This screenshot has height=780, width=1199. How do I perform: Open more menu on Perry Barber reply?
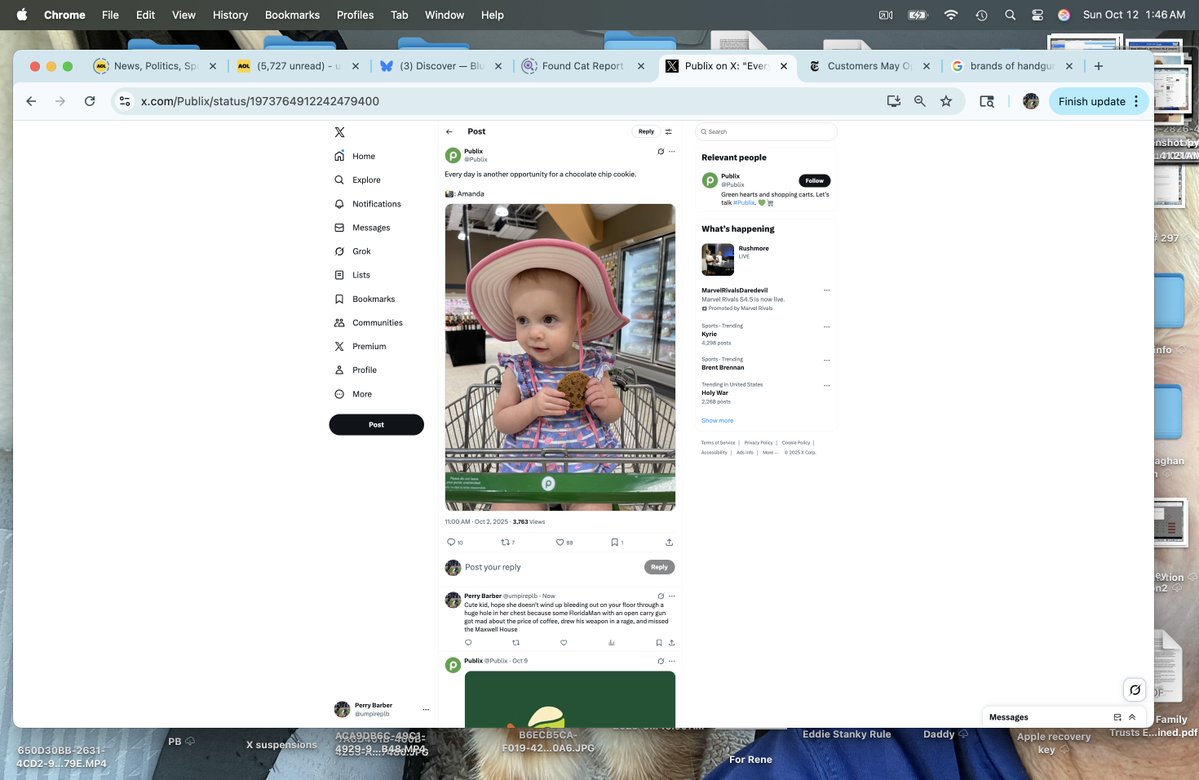tap(672, 596)
